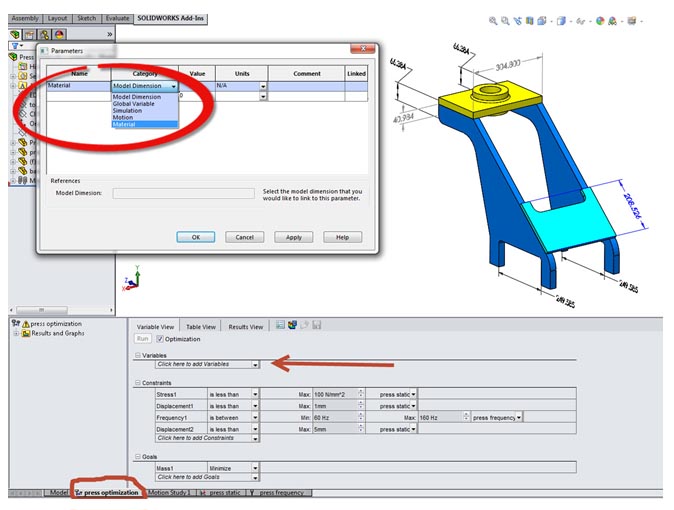Viewport: 674px width, 510px height.
Task: Open the Click here to add Variables dropdown
Action: tap(255, 365)
